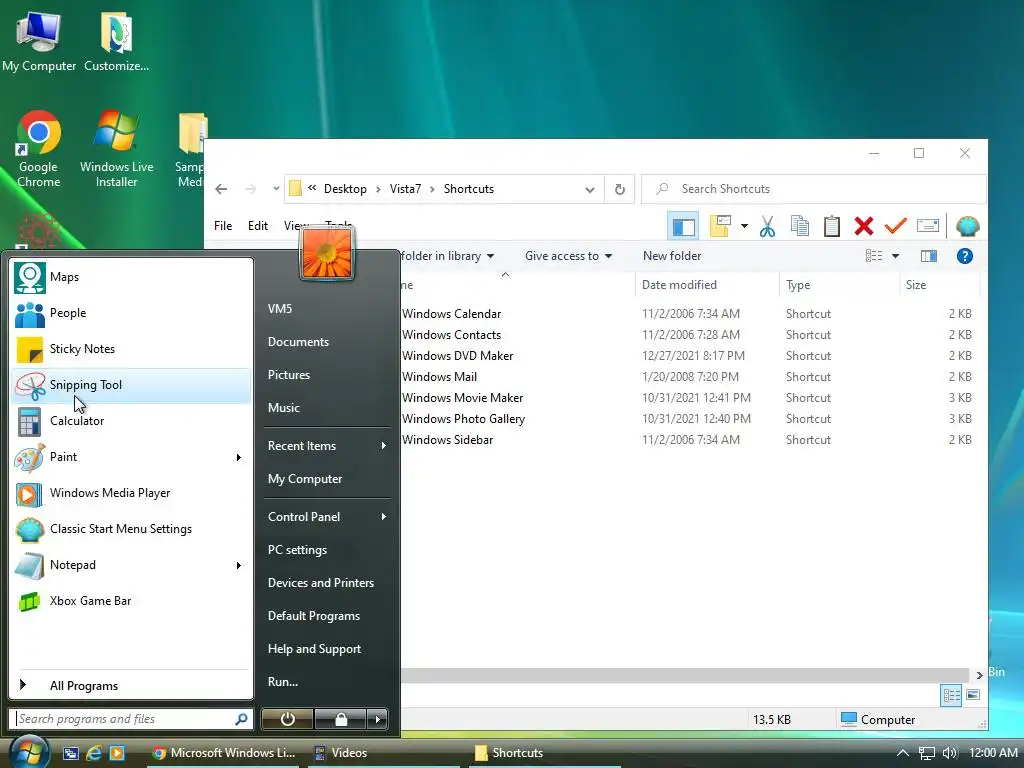Screen dimensions: 1024x768
Task: Expand Control Panel submenu
Action: pos(328,517)
